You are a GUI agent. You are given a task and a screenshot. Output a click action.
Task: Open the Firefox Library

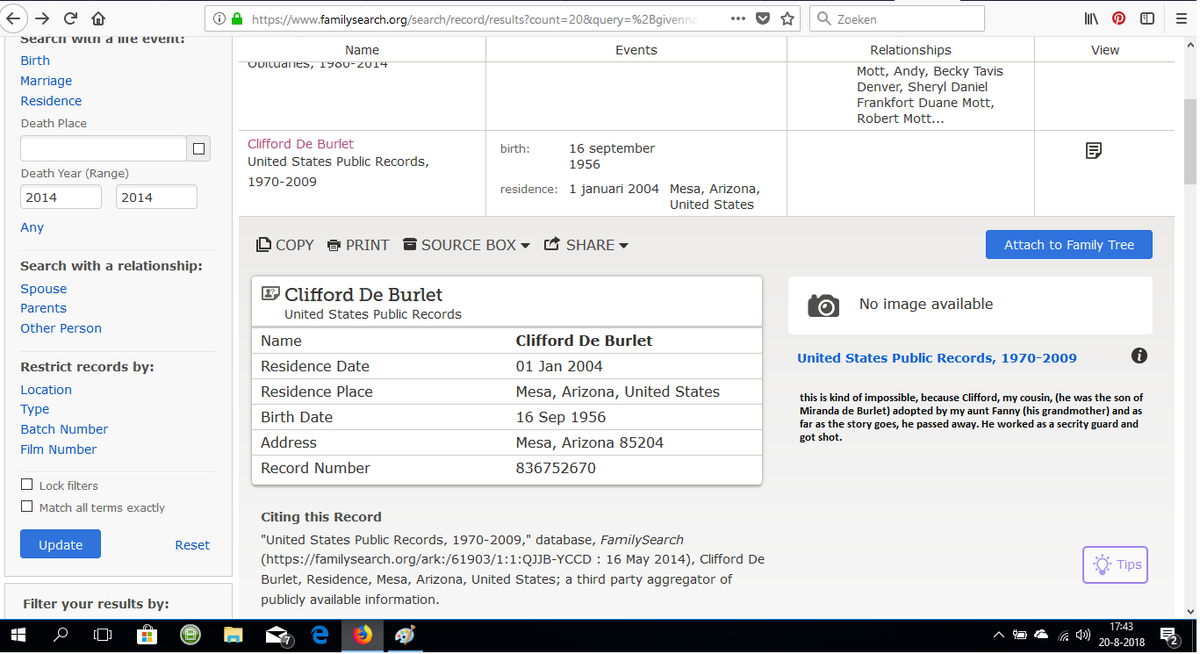tap(1091, 18)
